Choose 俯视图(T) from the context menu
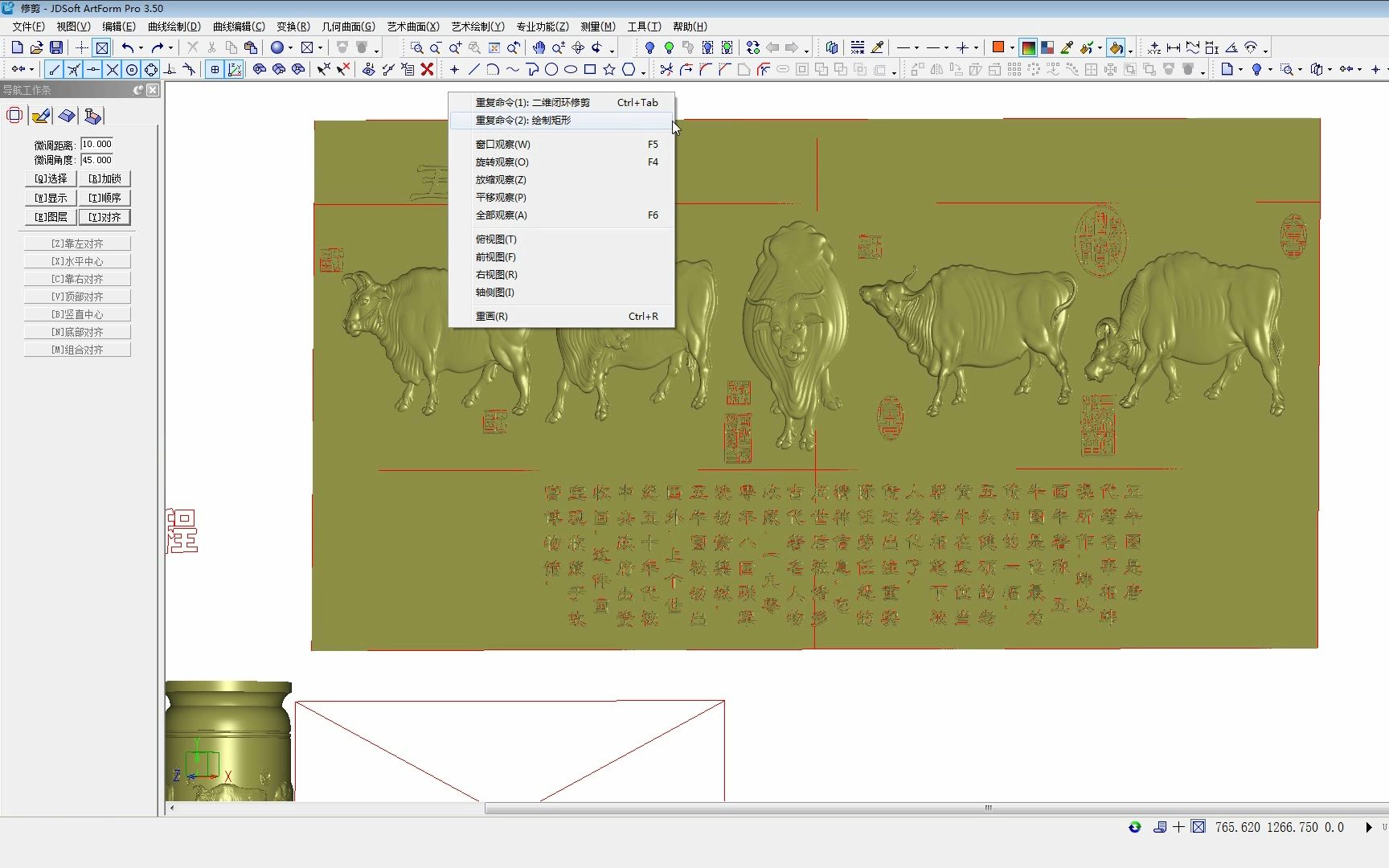Viewport: 1389px width, 868px height. coord(561,239)
